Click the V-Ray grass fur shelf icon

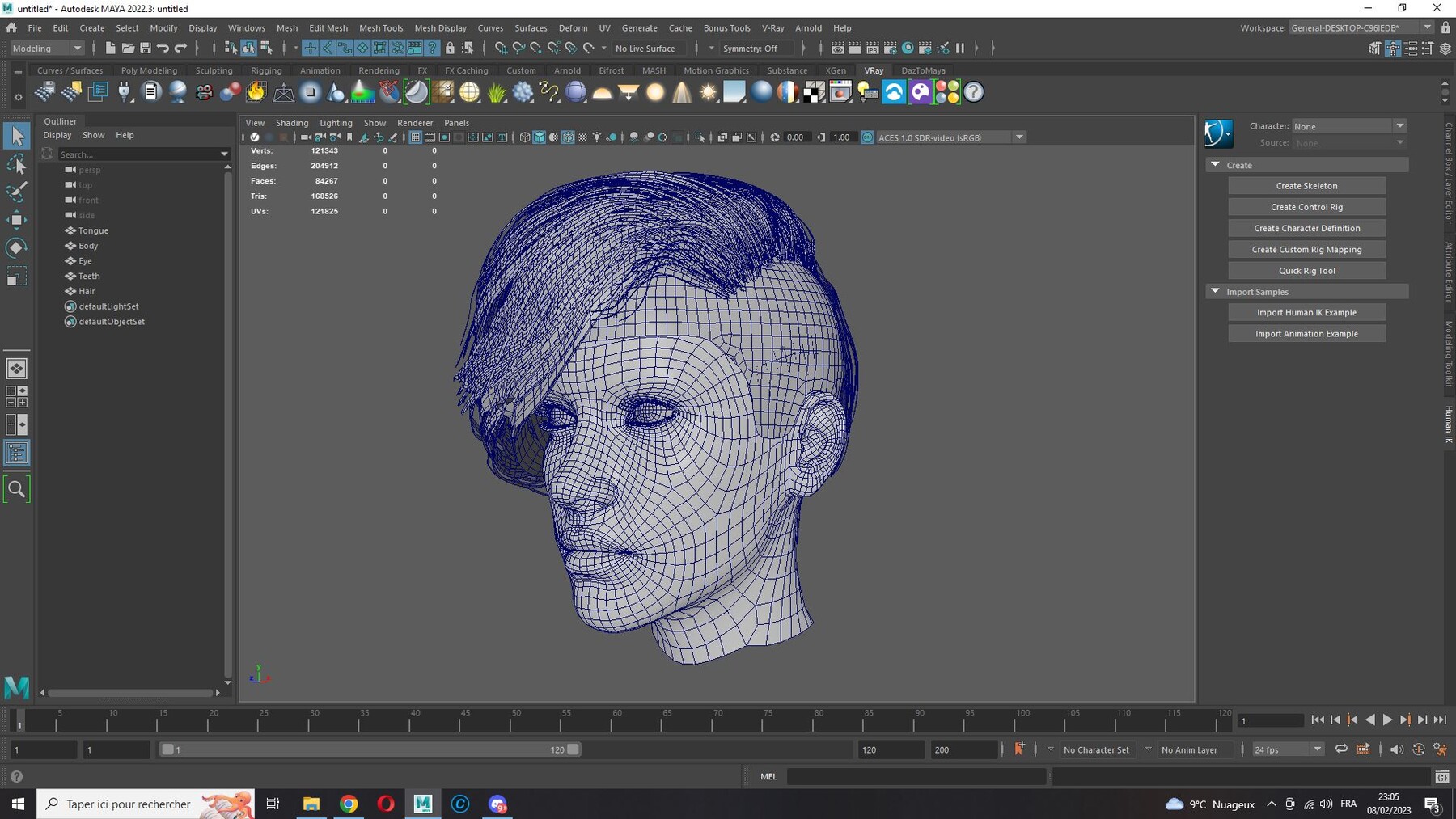[497, 92]
